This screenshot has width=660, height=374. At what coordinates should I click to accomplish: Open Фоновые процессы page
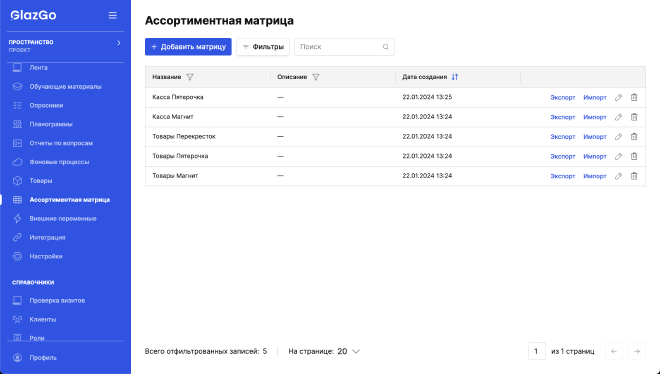tap(59, 162)
